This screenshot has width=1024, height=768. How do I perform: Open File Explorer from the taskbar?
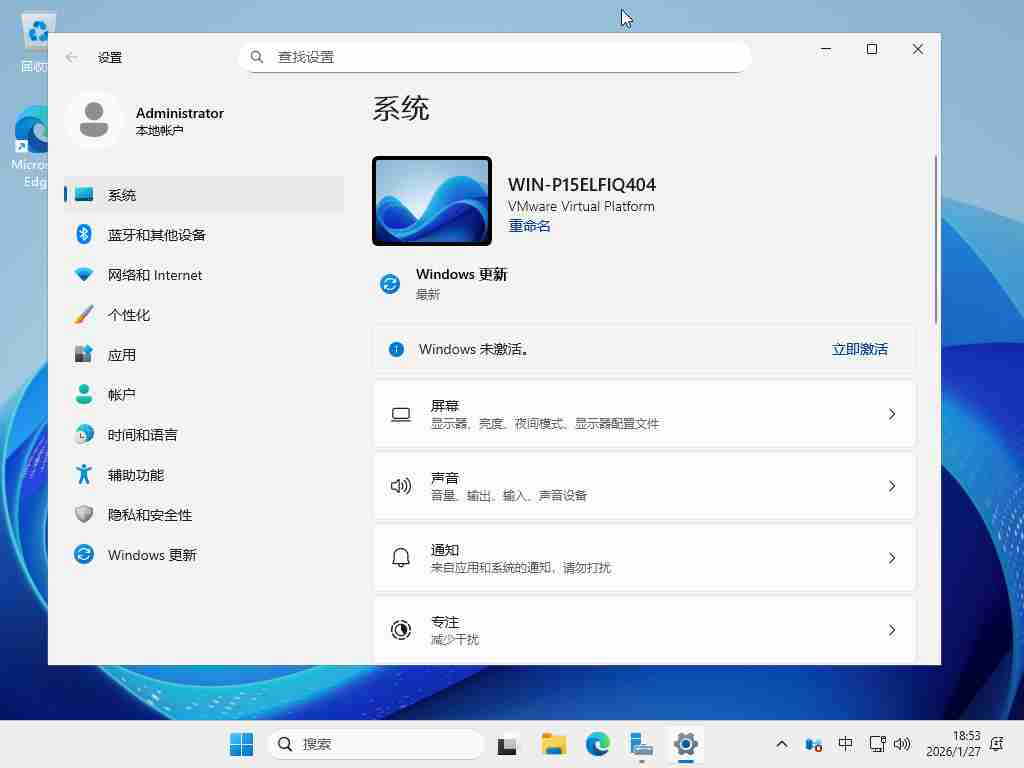(x=552, y=744)
